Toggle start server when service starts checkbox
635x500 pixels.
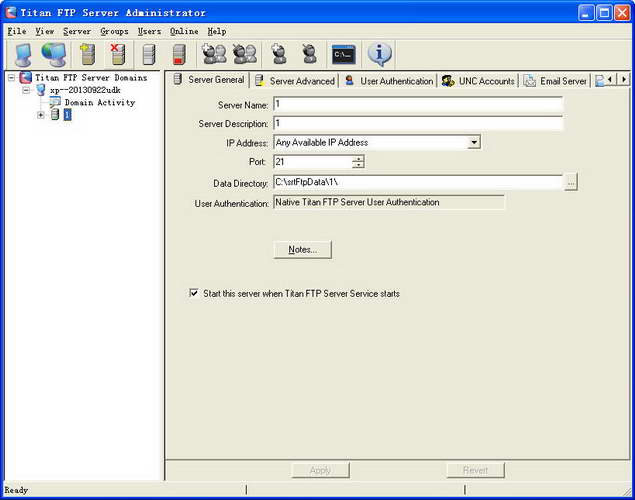click(194, 294)
